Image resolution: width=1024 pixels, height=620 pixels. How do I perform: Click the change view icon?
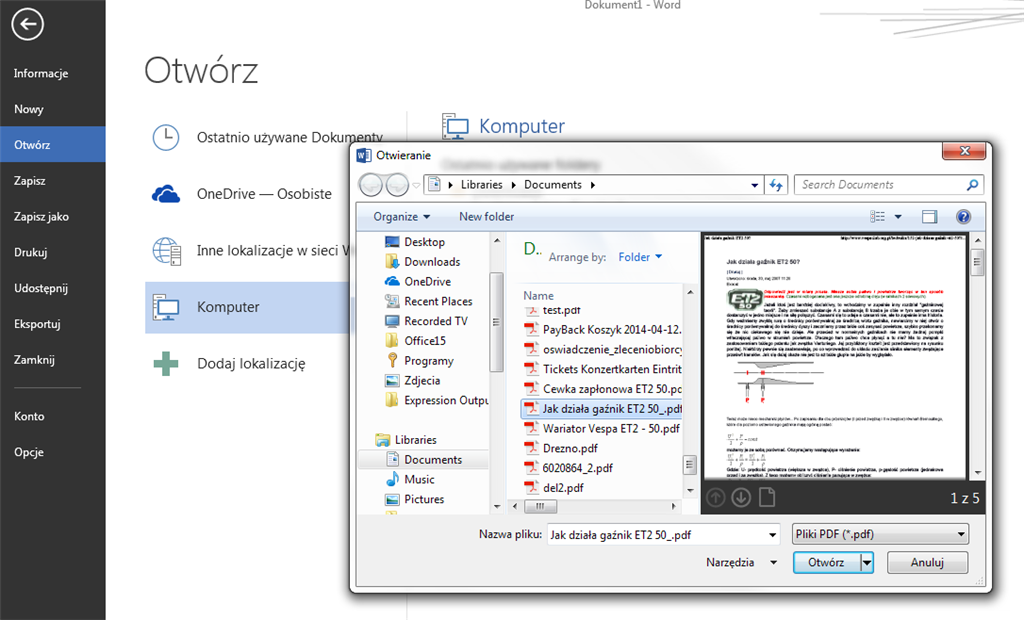click(x=878, y=216)
